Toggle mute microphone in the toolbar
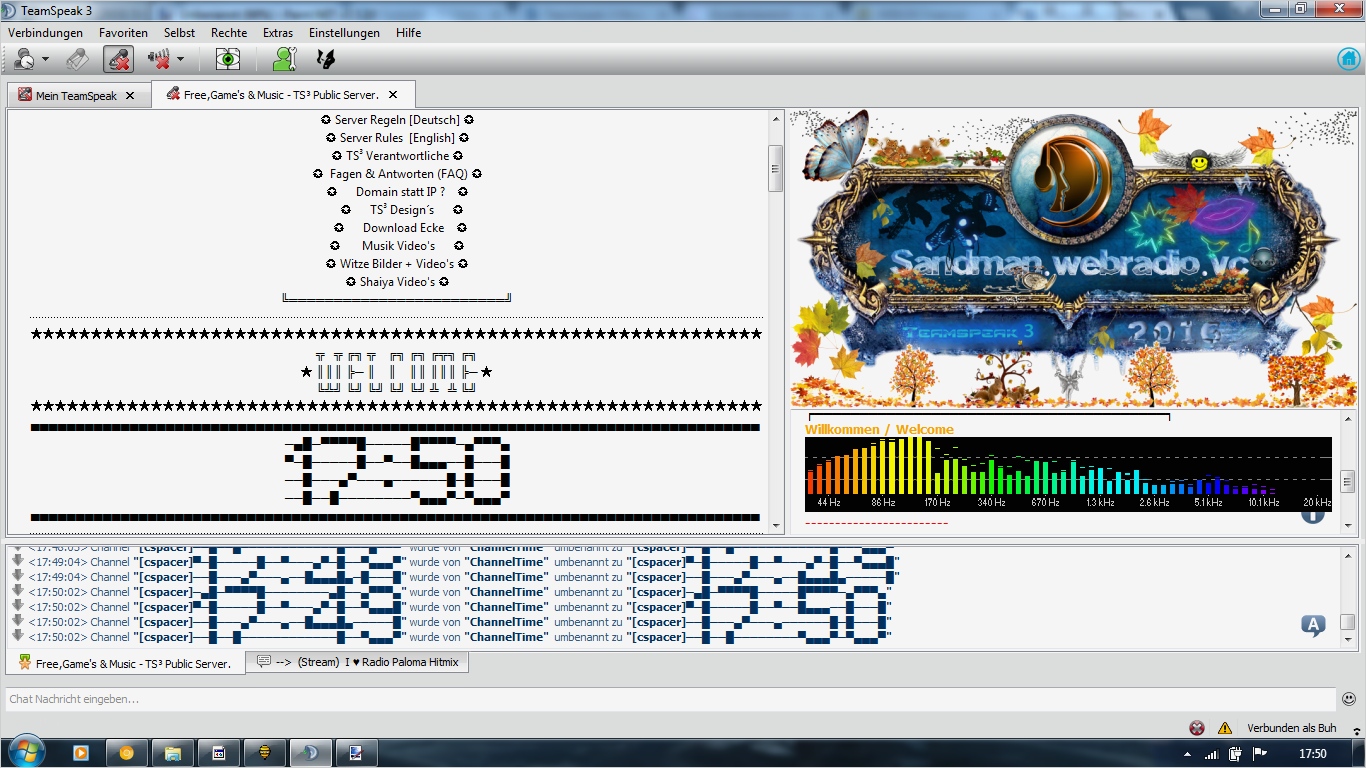 pyautogui.click(x=118, y=60)
